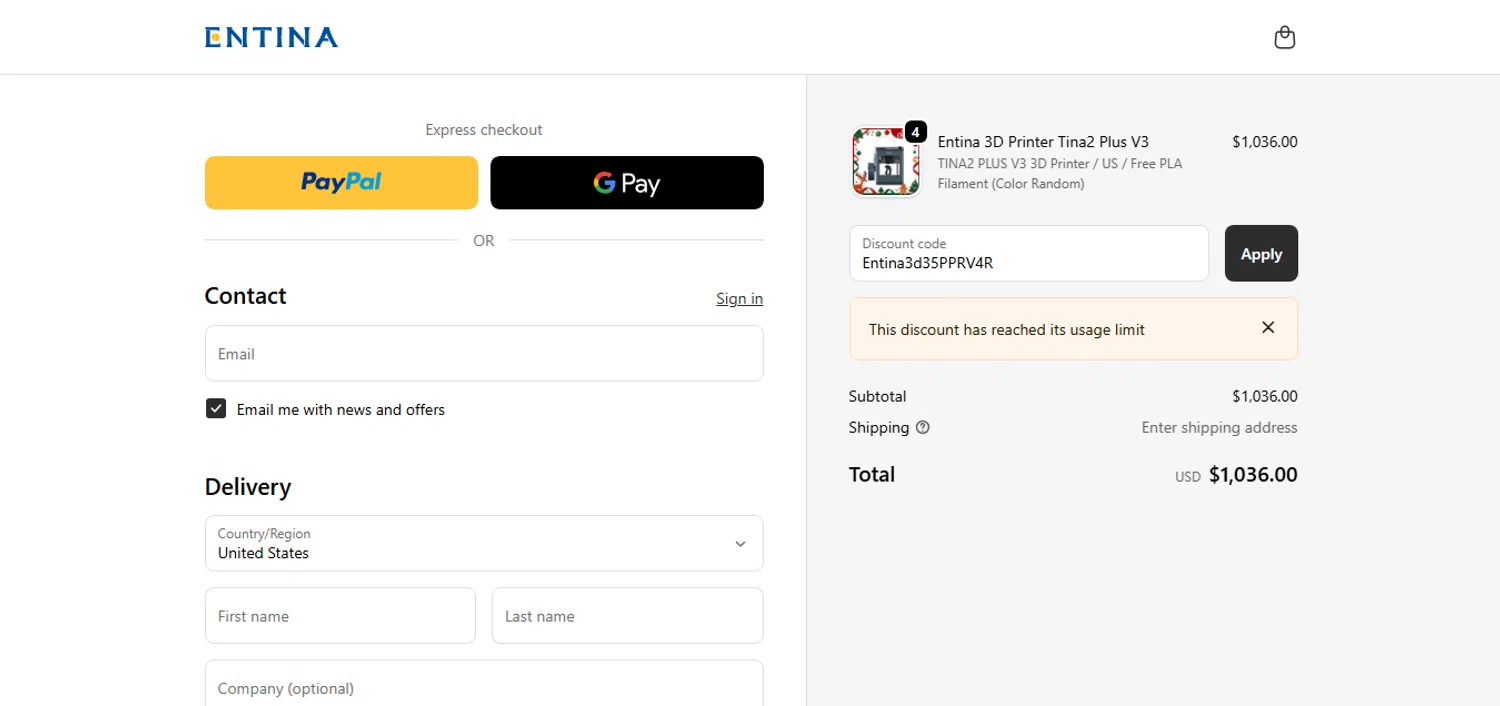Click the Entina logo
1500x706 pixels.
coord(271,37)
